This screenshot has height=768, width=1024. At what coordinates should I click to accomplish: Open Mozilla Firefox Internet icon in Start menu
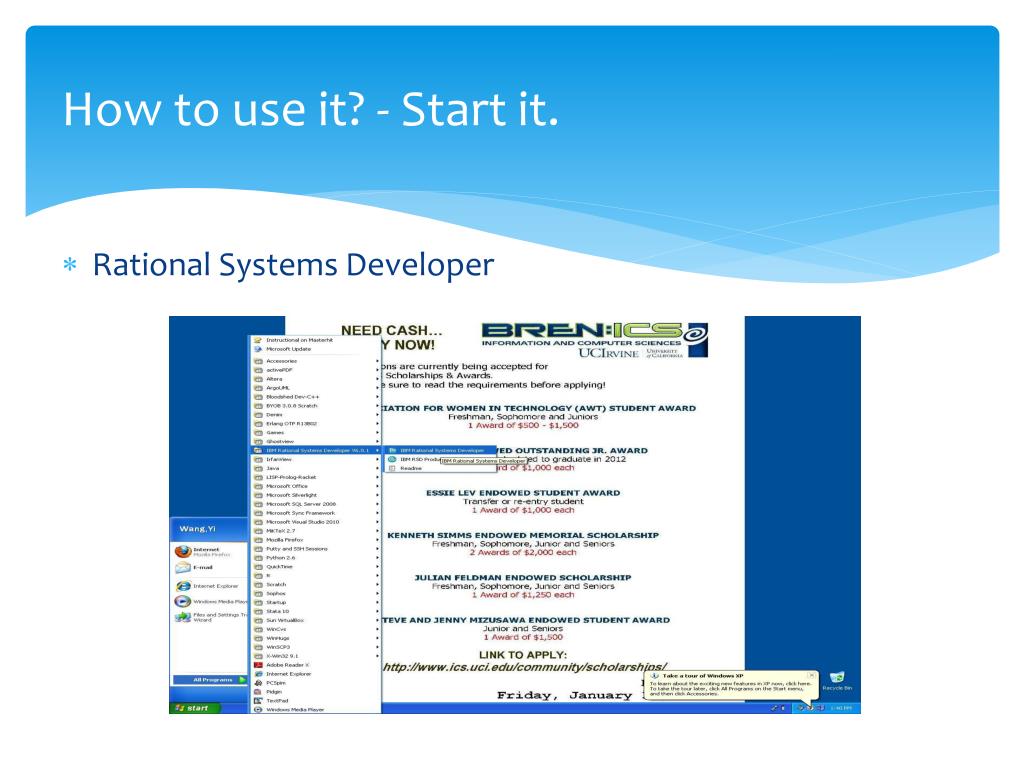pos(184,552)
